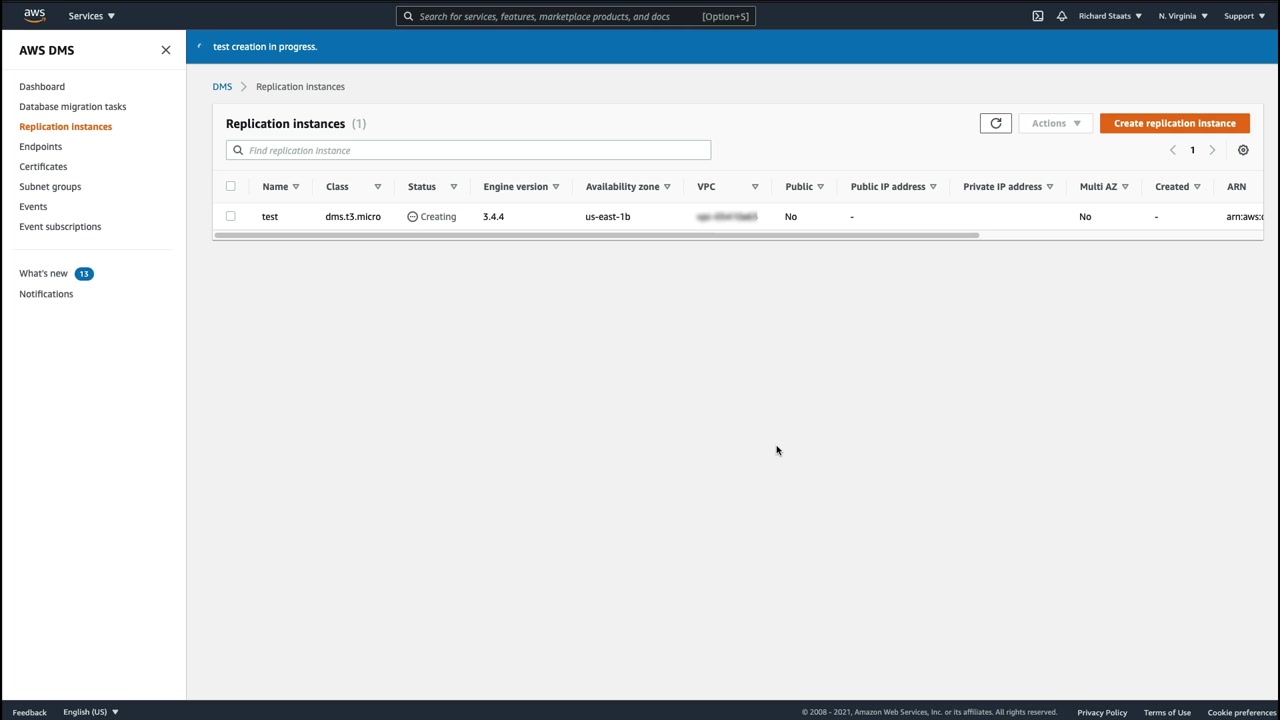Open the CloudShell terminal icon
This screenshot has width=1280, height=720.
coord(1038,16)
